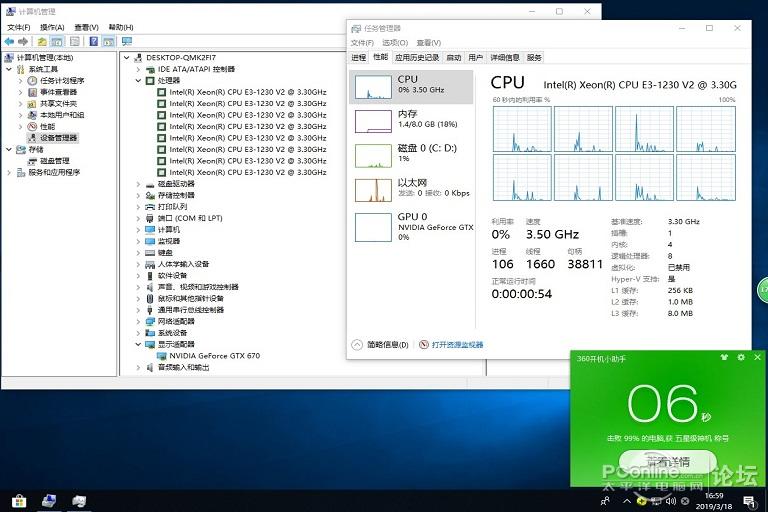Open 文件(F) menu in Task Manager
The height and width of the screenshot is (512, 768).
[362, 43]
